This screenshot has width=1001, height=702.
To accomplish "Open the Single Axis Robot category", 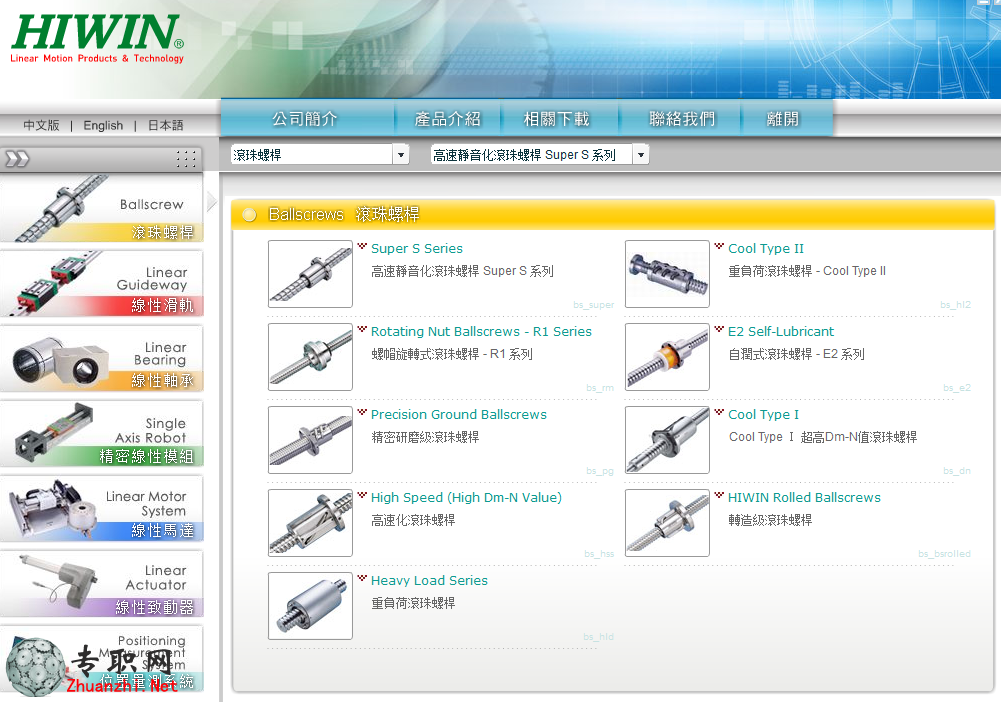I will (102, 435).
